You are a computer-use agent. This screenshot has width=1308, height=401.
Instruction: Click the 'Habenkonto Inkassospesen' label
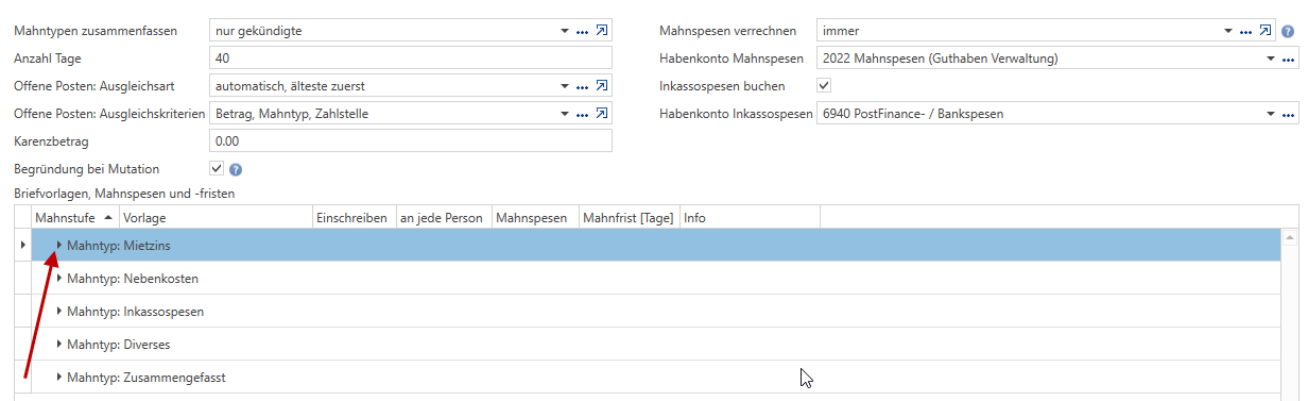[x=736, y=115]
